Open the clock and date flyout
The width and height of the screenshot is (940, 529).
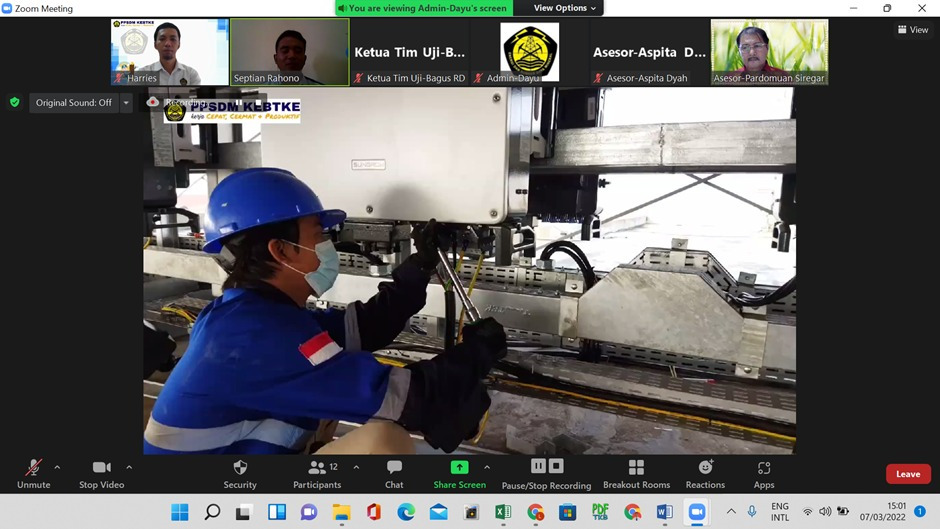click(882, 512)
